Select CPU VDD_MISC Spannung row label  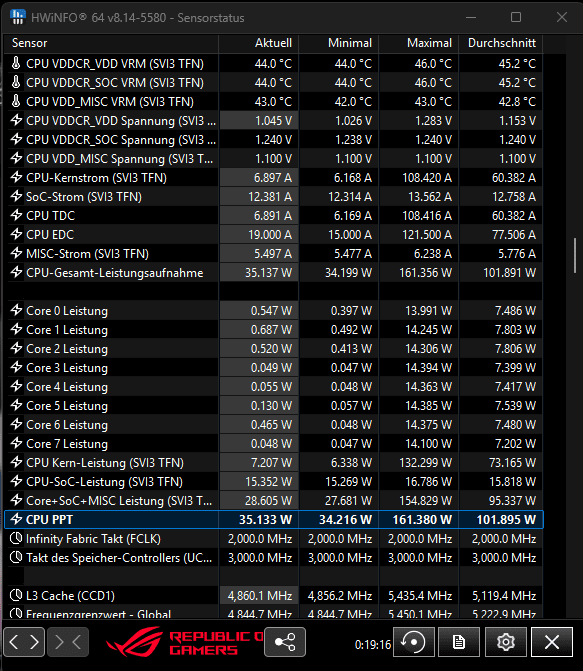119,159
